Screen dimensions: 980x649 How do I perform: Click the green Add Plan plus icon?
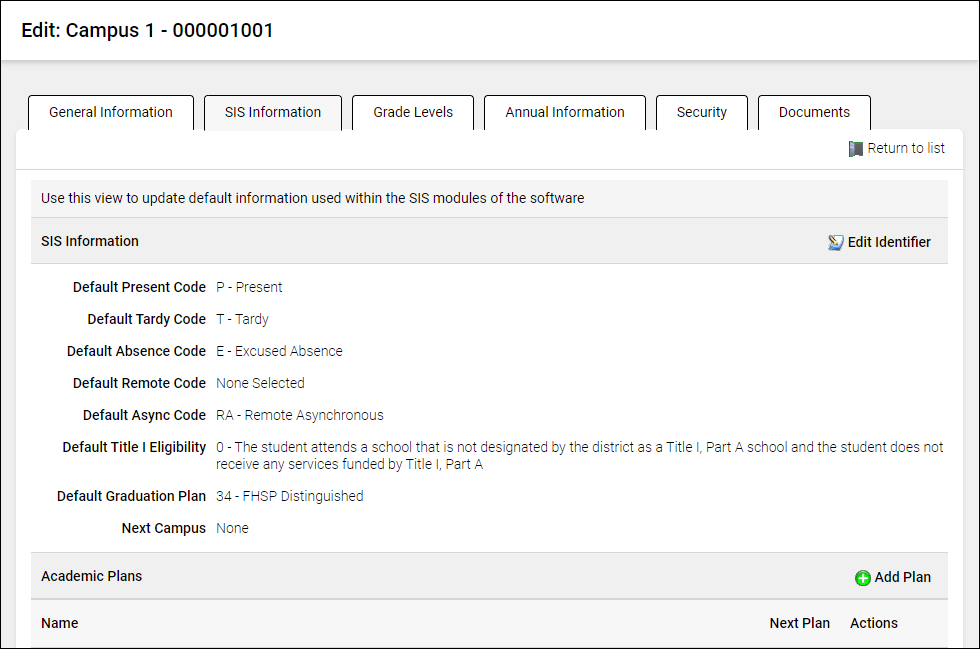click(863, 578)
